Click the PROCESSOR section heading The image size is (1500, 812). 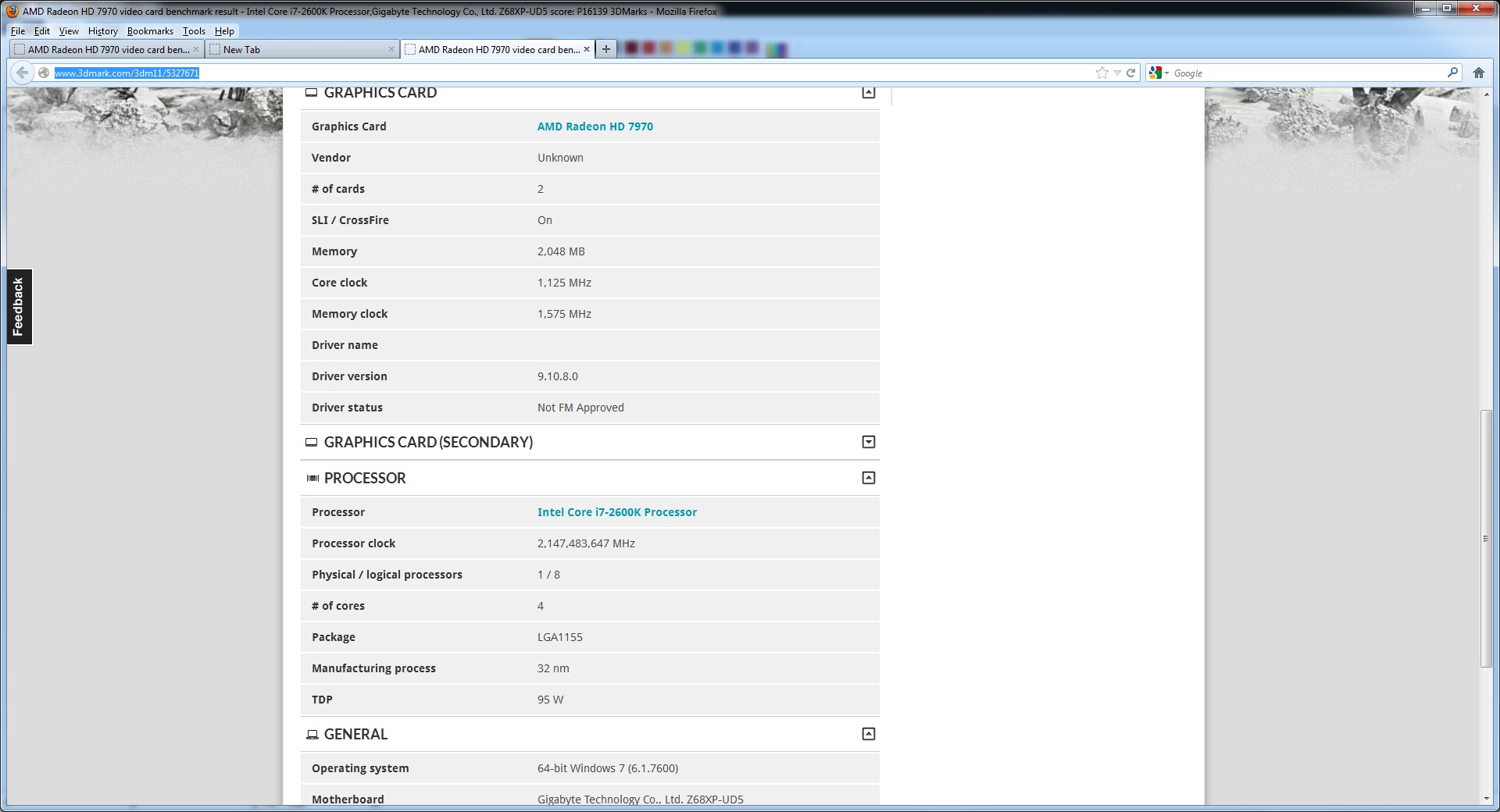(365, 478)
